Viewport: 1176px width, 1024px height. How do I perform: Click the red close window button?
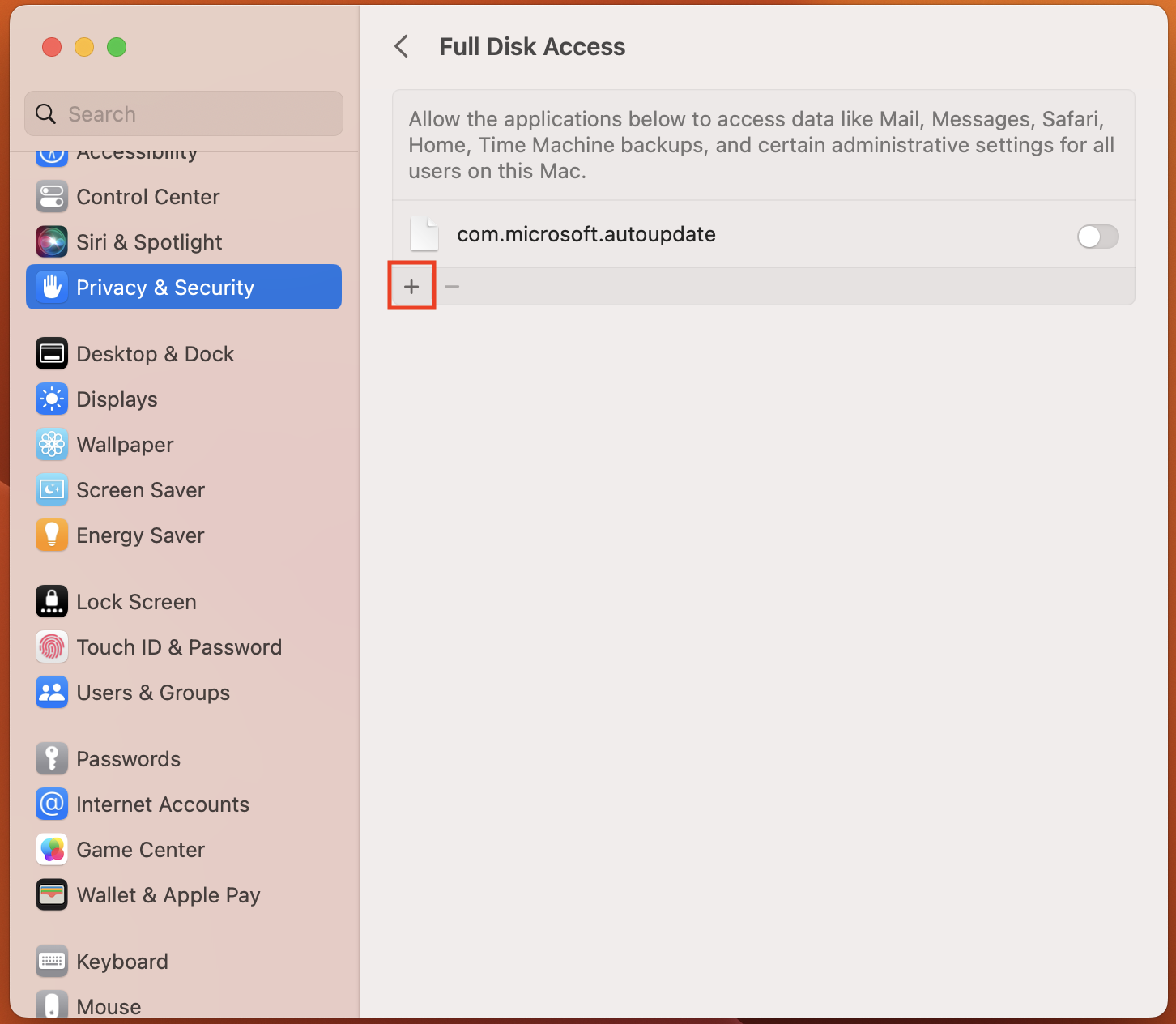[52, 47]
